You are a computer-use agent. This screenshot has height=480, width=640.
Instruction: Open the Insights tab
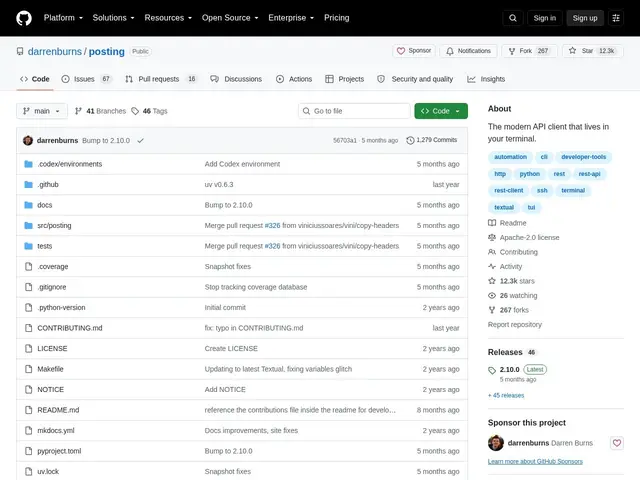pos(486,79)
